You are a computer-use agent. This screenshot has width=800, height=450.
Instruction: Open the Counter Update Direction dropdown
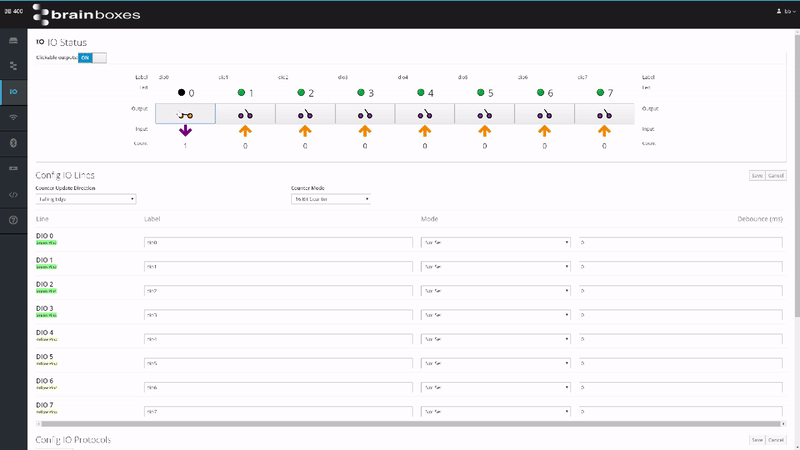click(85, 199)
